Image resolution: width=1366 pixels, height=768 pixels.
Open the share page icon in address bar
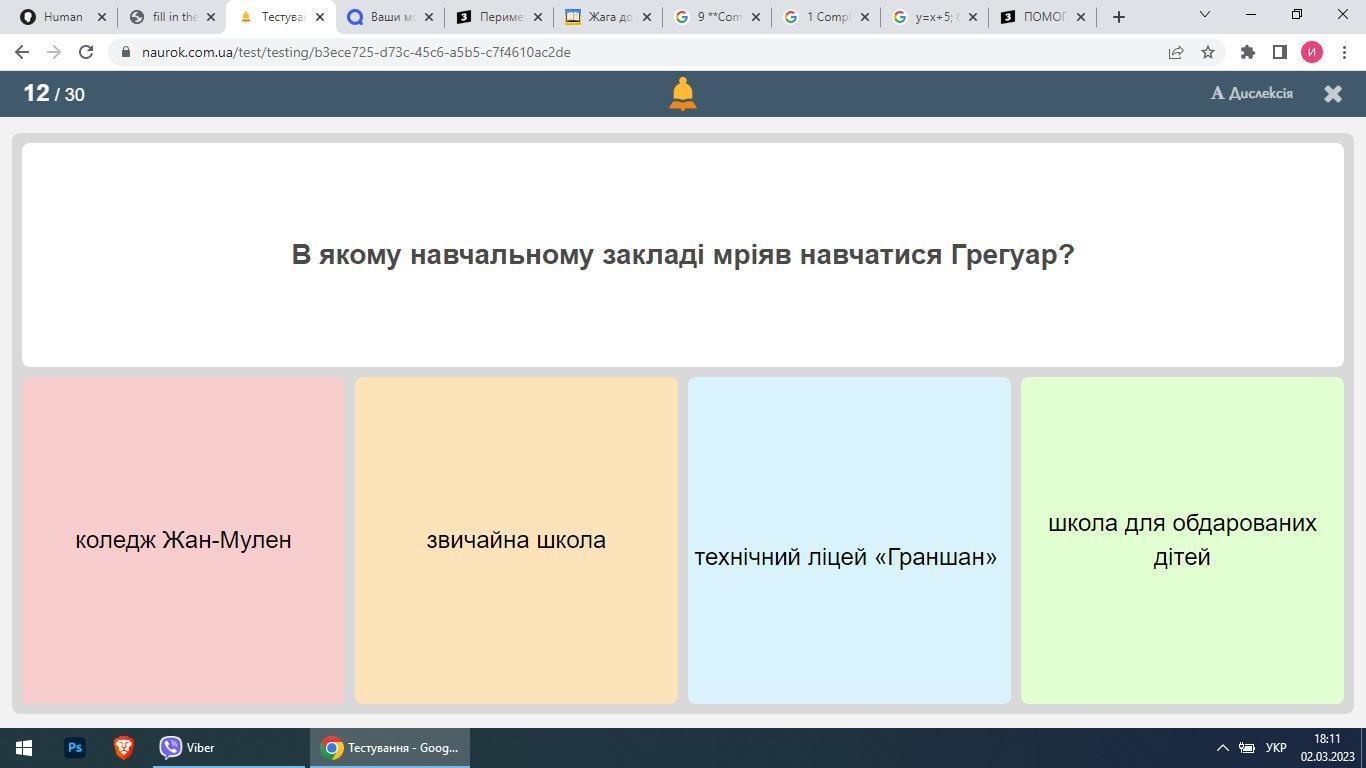pyautogui.click(x=1176, y=52)
